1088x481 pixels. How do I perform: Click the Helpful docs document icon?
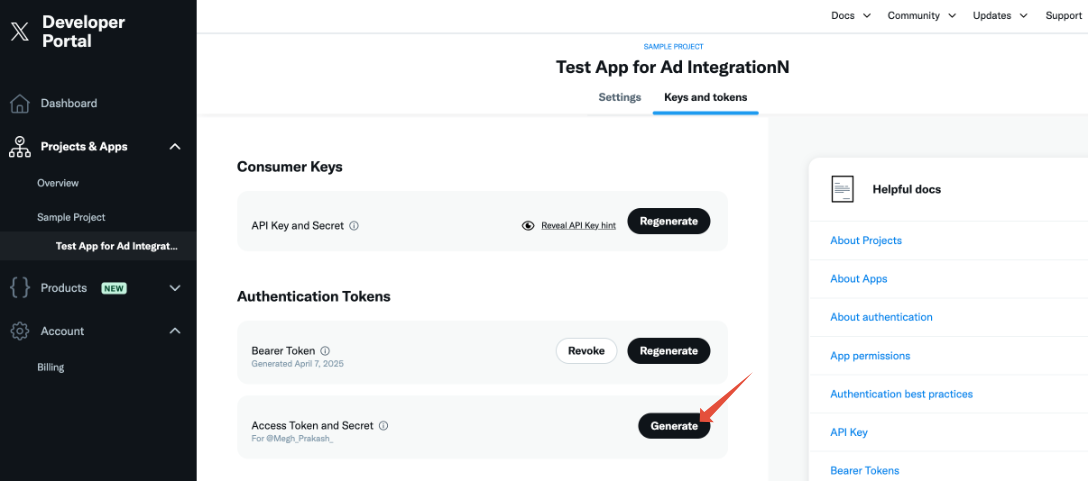[842, 189]
